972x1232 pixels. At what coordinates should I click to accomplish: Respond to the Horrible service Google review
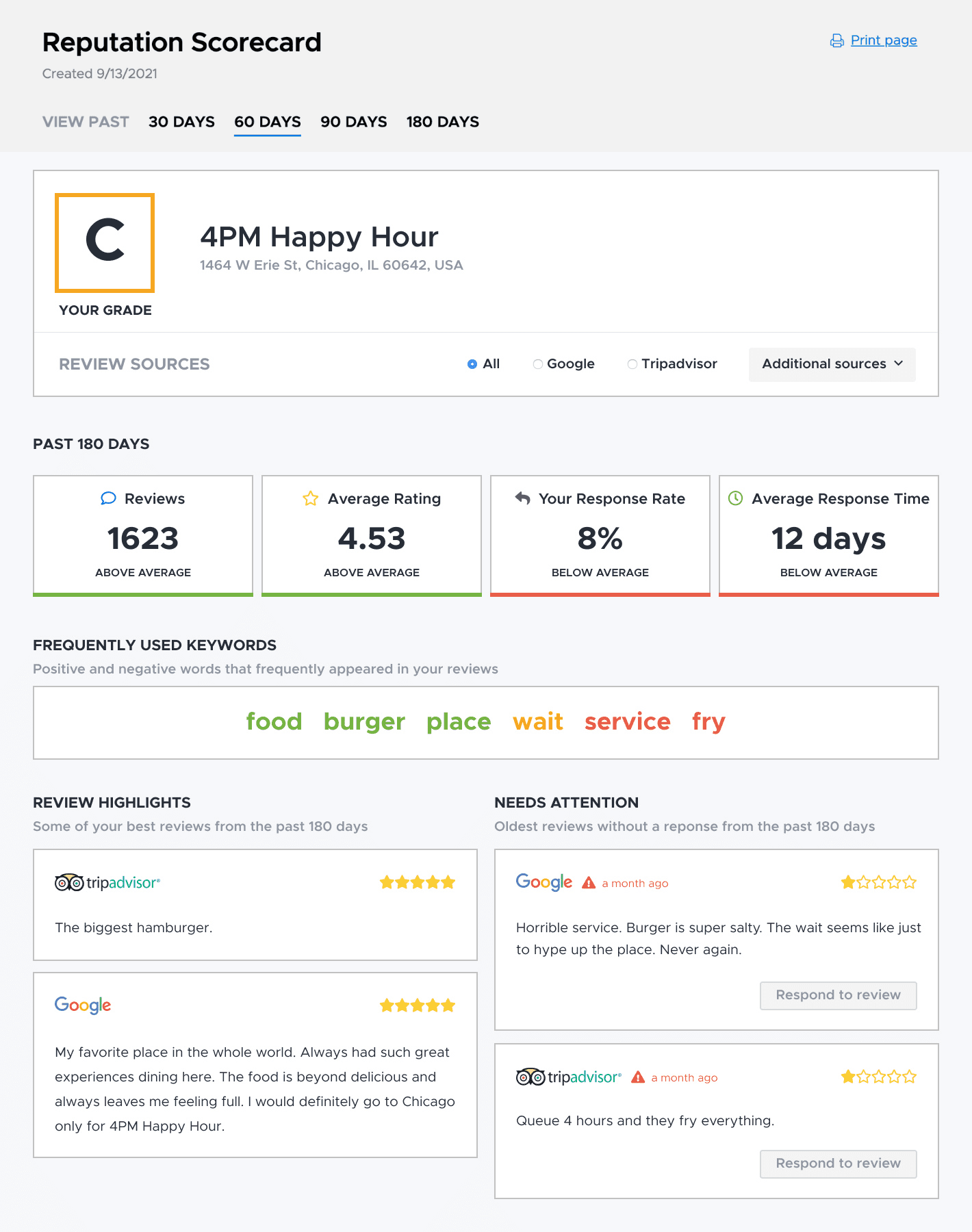[x=838, y=995]
